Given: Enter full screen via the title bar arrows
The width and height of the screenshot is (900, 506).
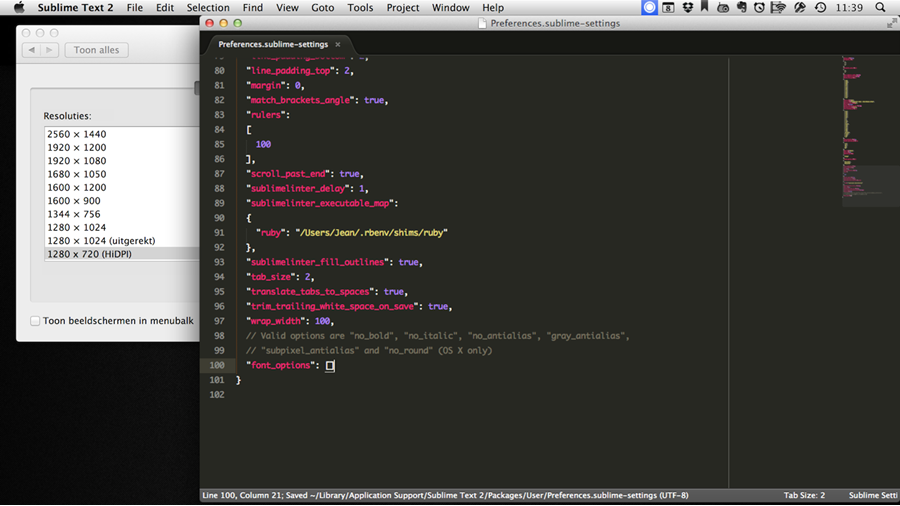Looking at the screenshot, I should coord(891,23).
